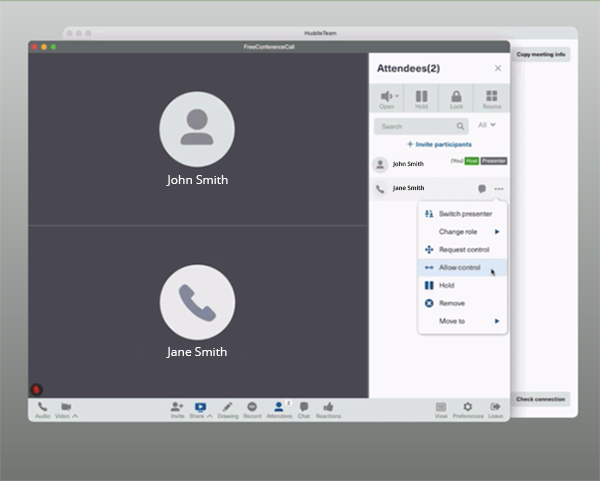This screenshot has width=600, height=481.
Task: Open the All filter dropdown
Action: point(487,125)
